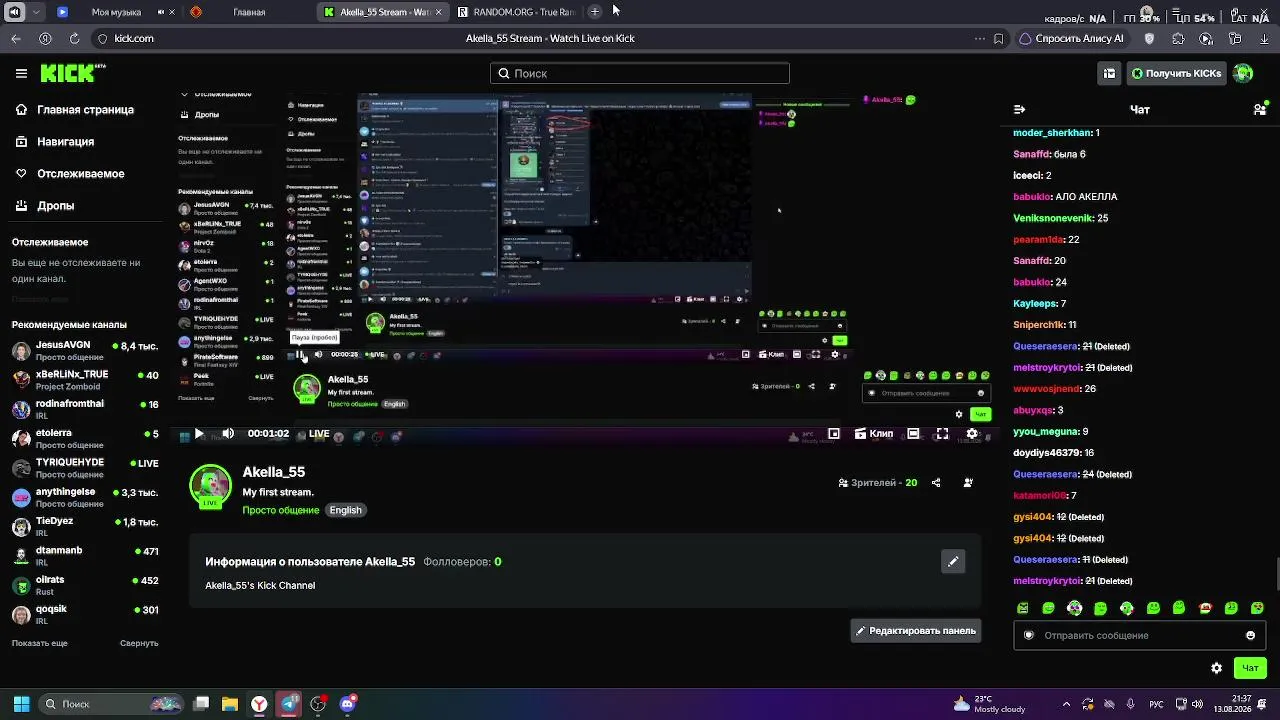This screenshot has height=720, width=1280.
Task: Expand list with Показать еще
Action: point(40,643)
